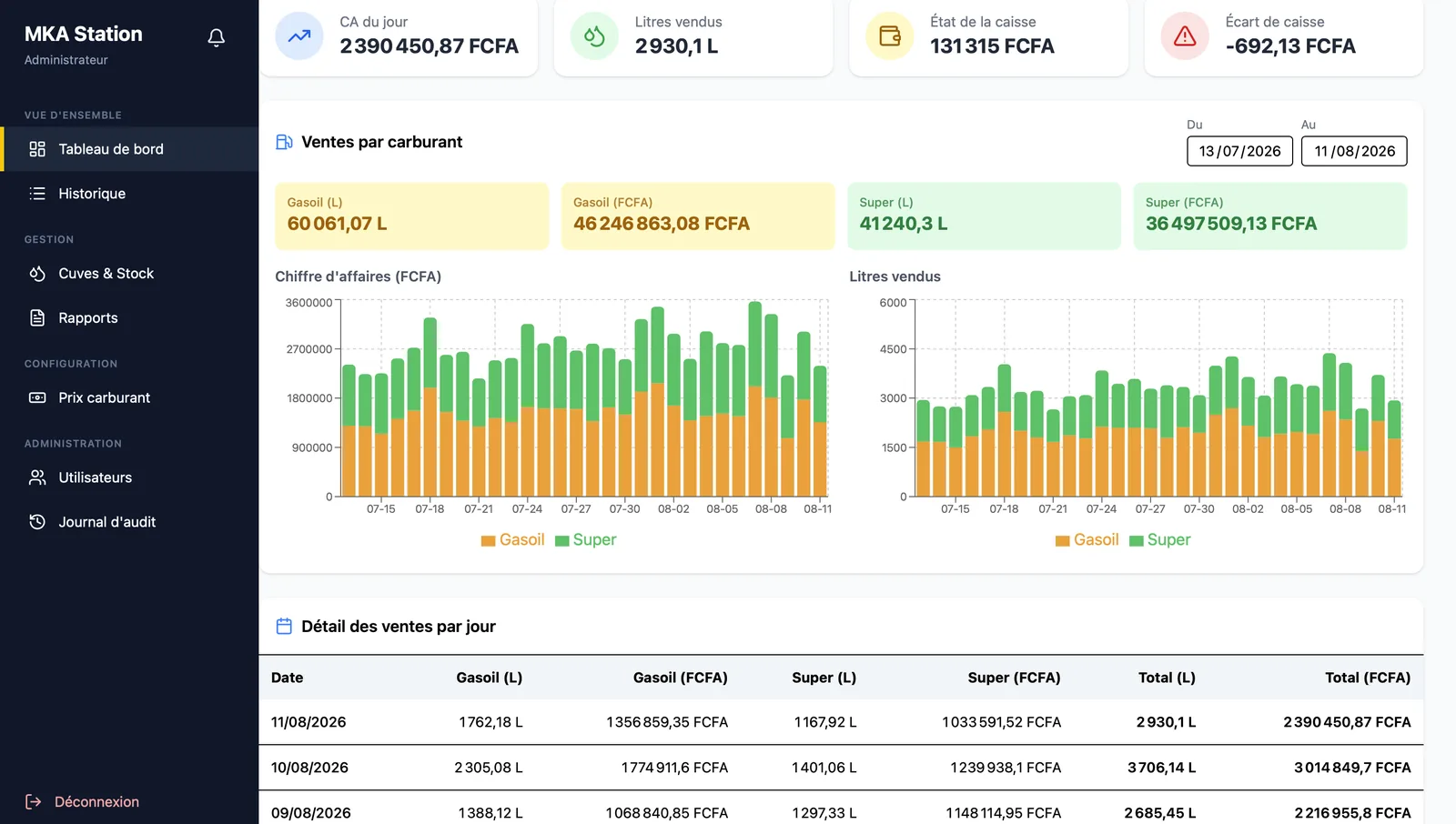Toggle Gasoil legend in Litres vendus chart
Screen dimensions: 1456x824
1087,540
